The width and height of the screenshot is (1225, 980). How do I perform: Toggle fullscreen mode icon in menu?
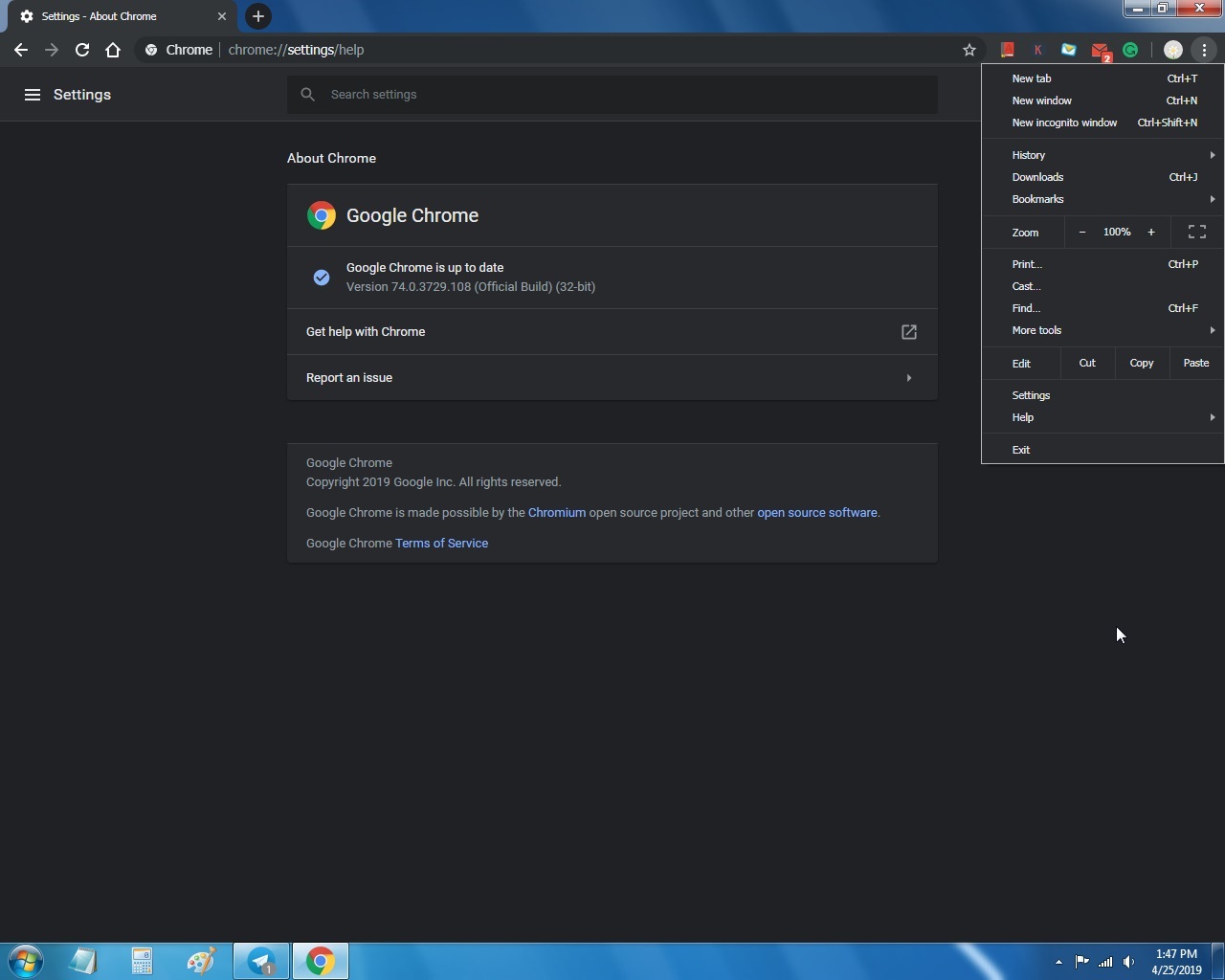pyautogui.click(x=1196, y=232)
